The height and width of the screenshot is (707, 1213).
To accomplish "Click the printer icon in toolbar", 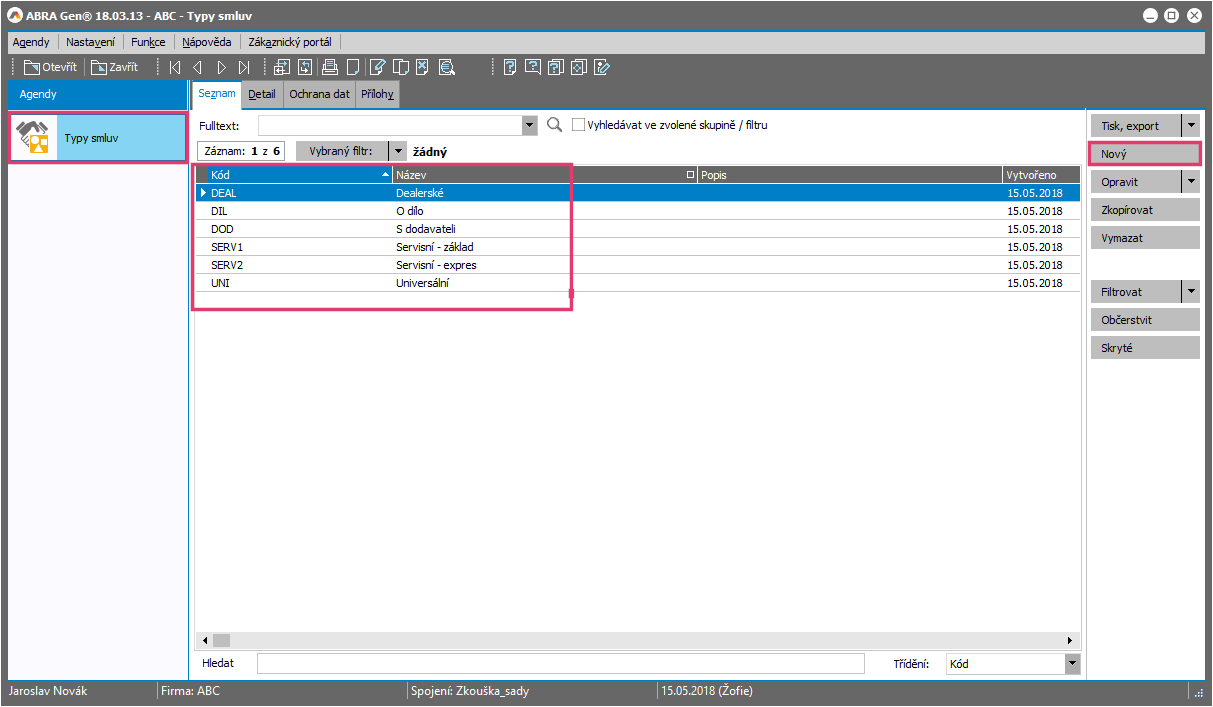I will click(x=329, y=68).
